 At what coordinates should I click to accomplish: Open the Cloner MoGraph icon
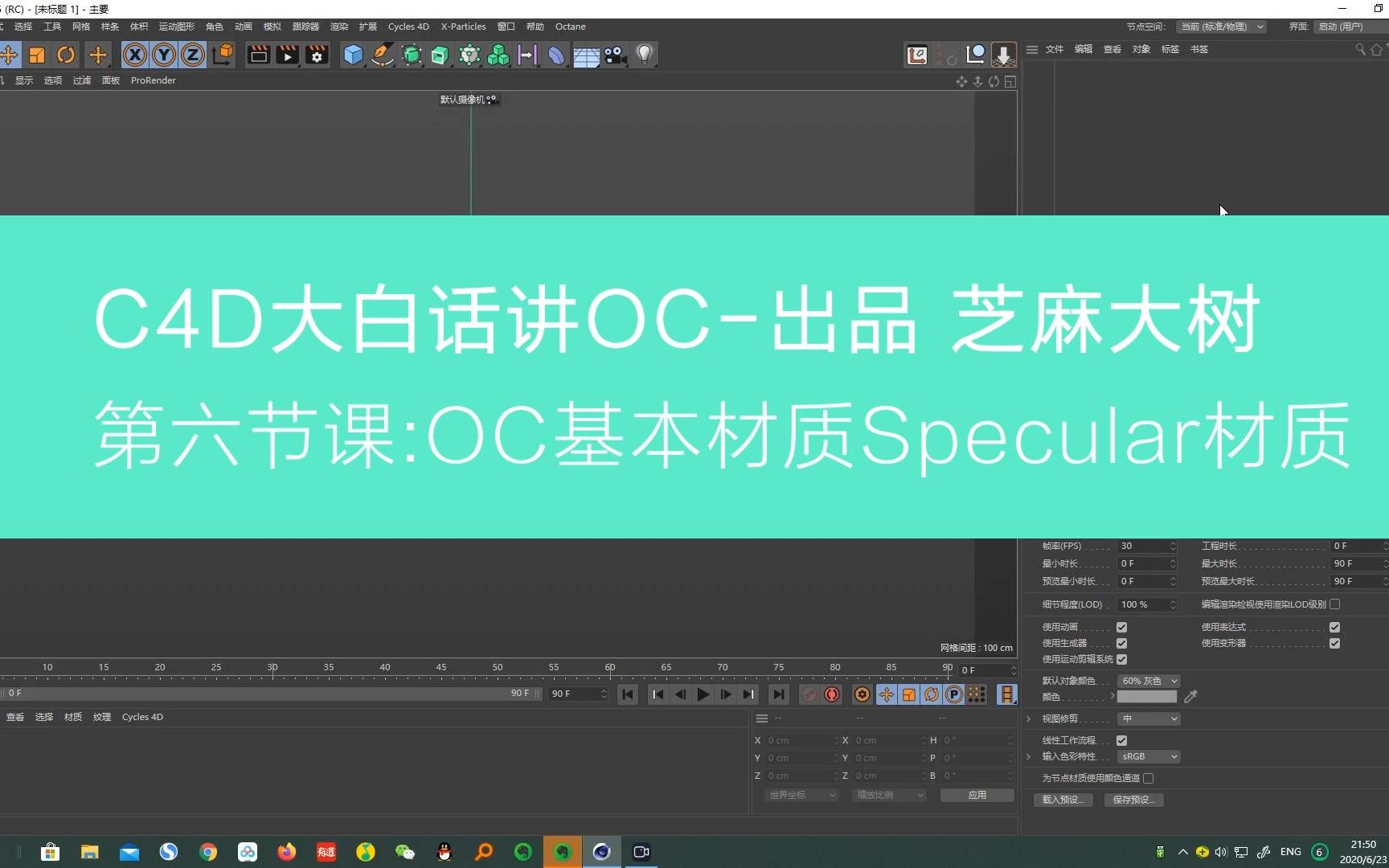[x=498, y=55]
